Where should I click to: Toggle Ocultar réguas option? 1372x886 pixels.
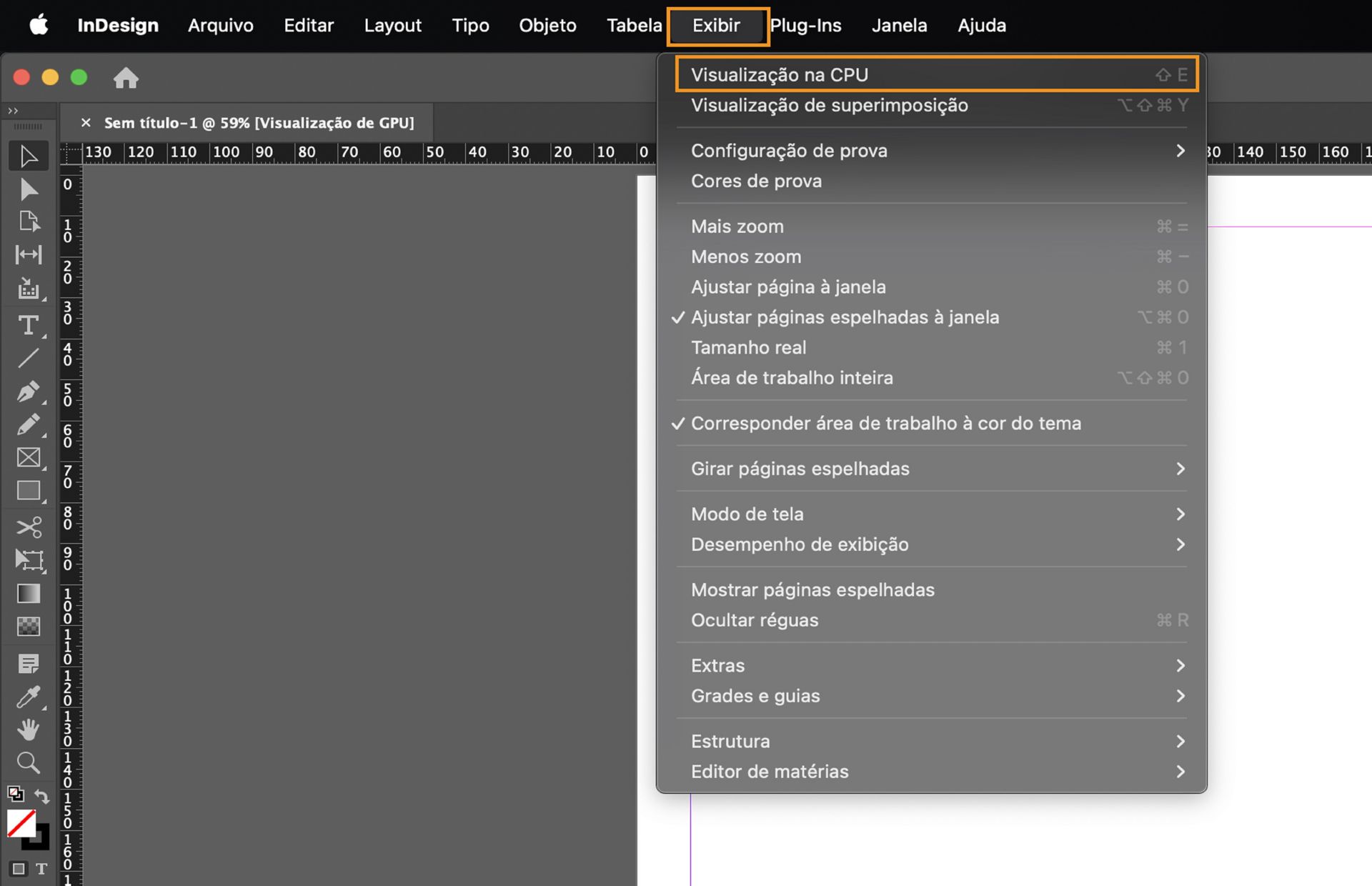point(755,620)
